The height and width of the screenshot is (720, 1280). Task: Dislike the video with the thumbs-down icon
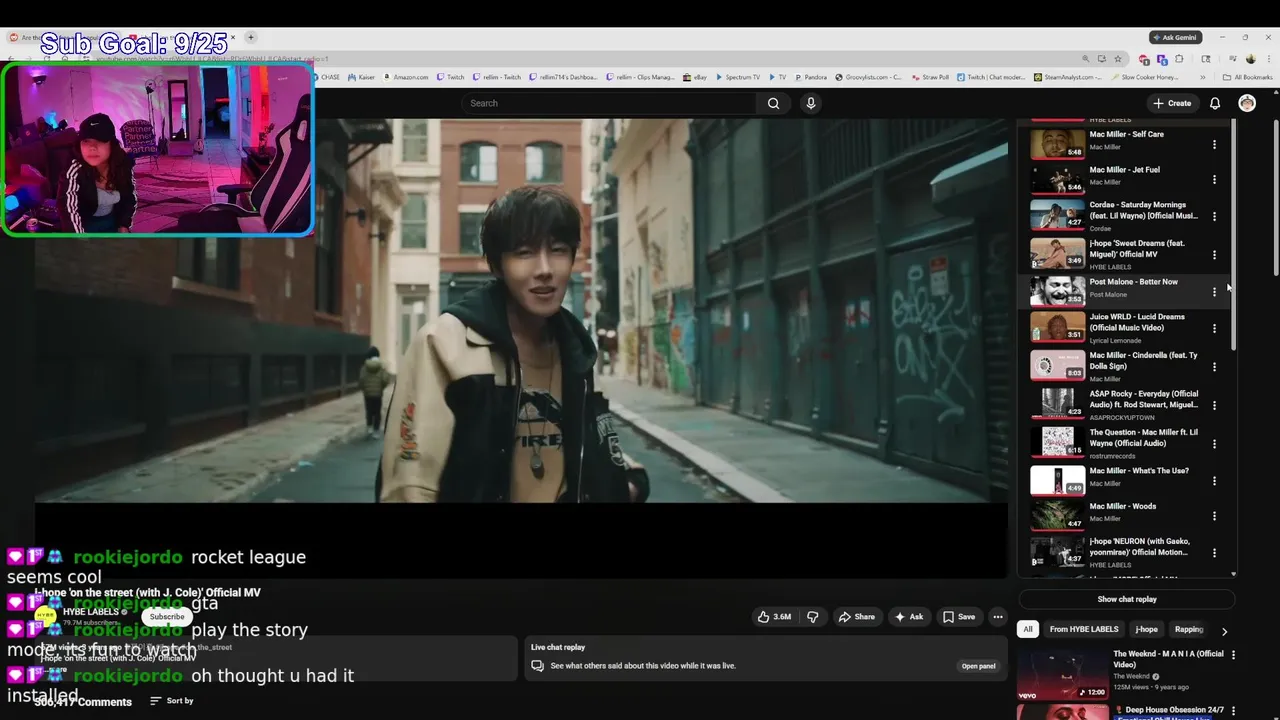tap(812, 617)
